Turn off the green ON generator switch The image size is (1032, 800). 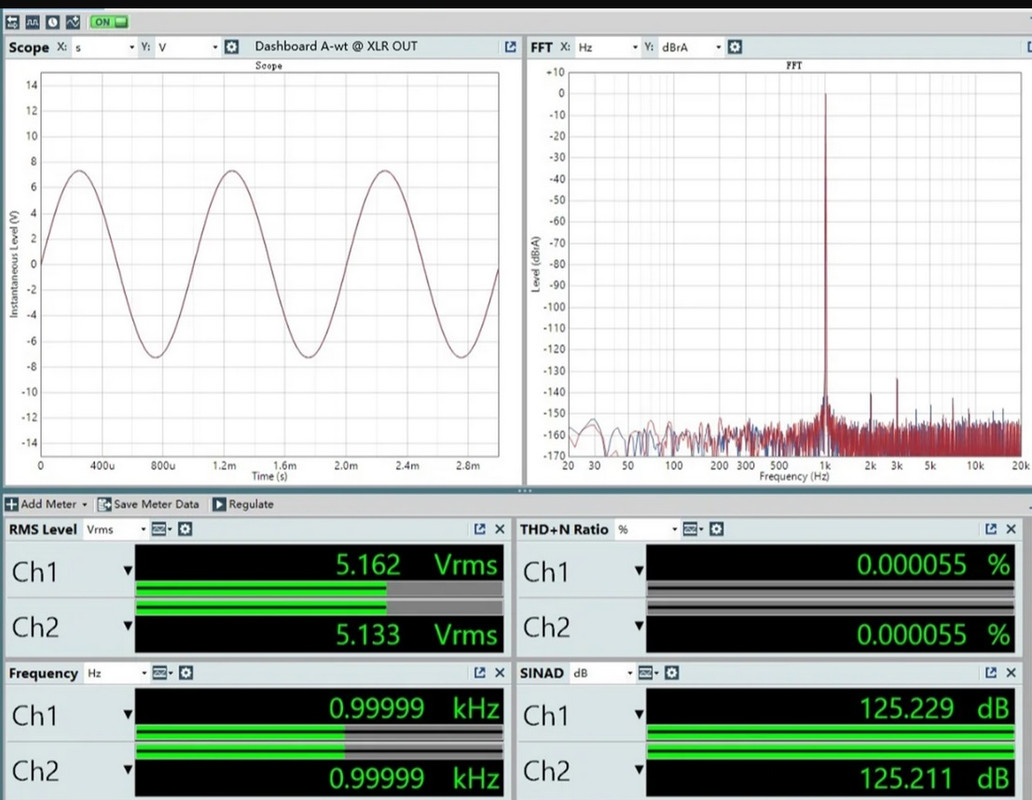(x=109, y=22)
